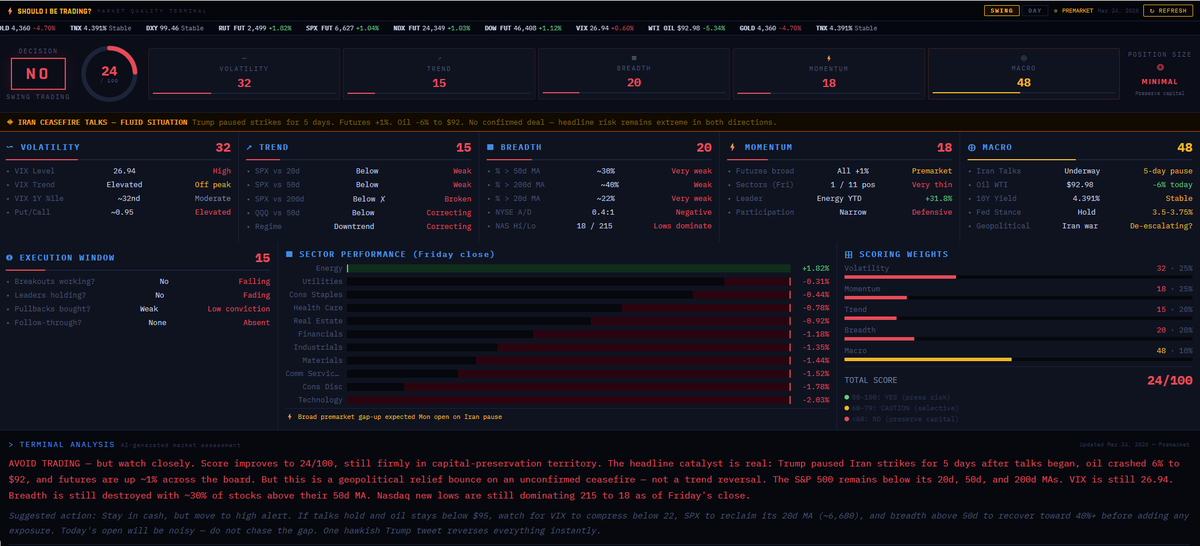Click the Iran Talks Underway row
Screen dimensions: 1200x546
(x=1080, y=171)
